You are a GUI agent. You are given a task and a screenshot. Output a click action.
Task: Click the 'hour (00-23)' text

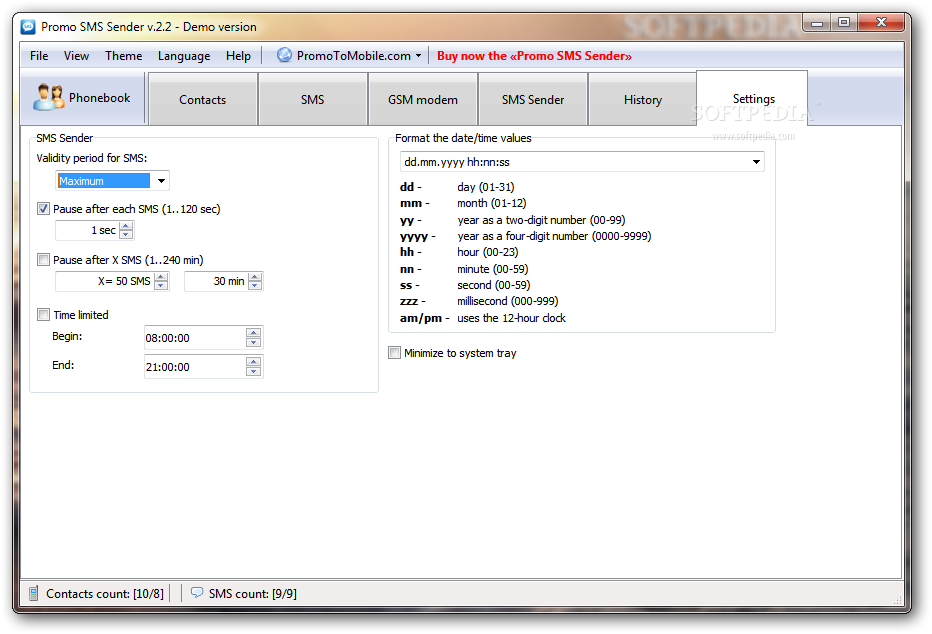coord(487,252)
